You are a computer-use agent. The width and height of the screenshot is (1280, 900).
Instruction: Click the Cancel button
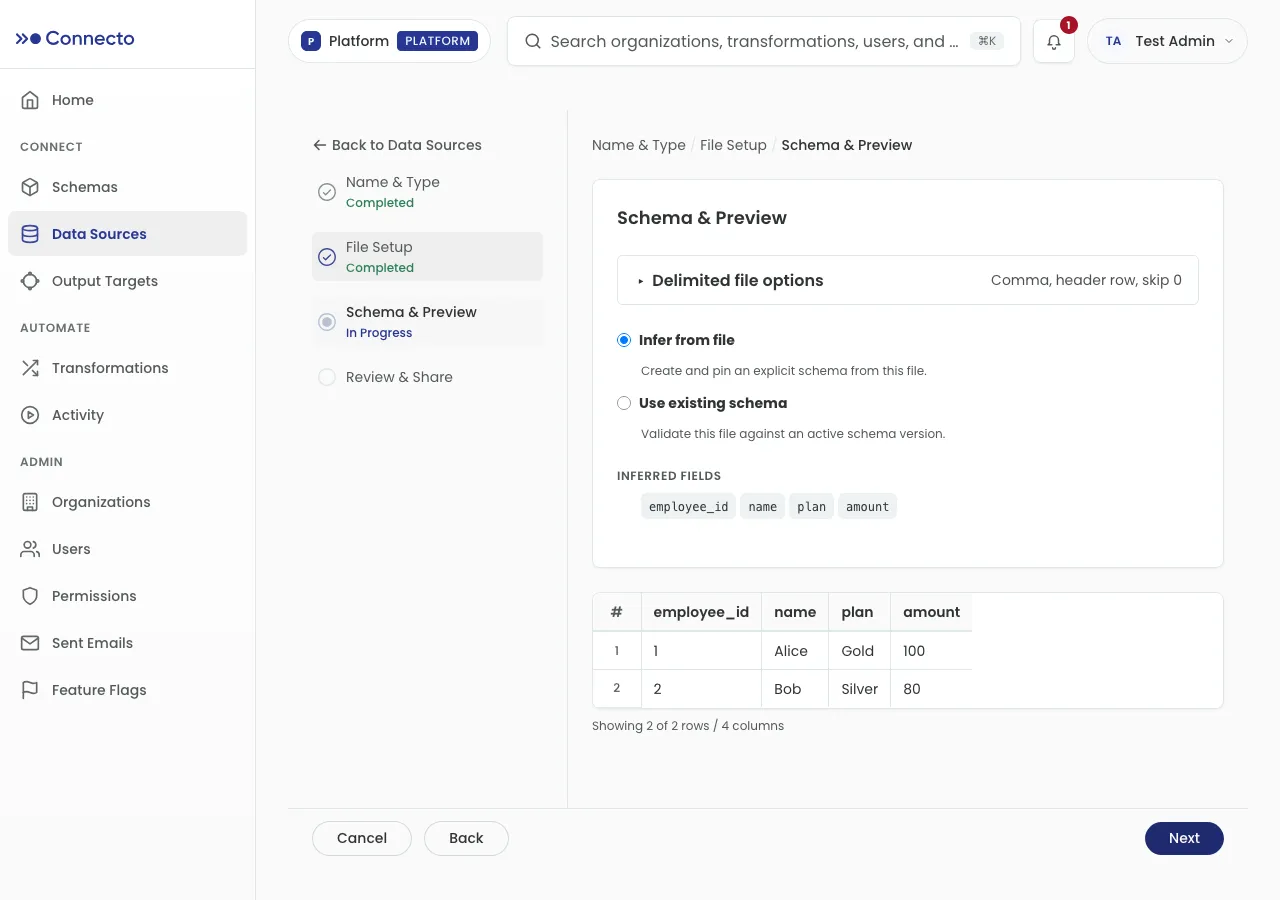coord(362,838)
